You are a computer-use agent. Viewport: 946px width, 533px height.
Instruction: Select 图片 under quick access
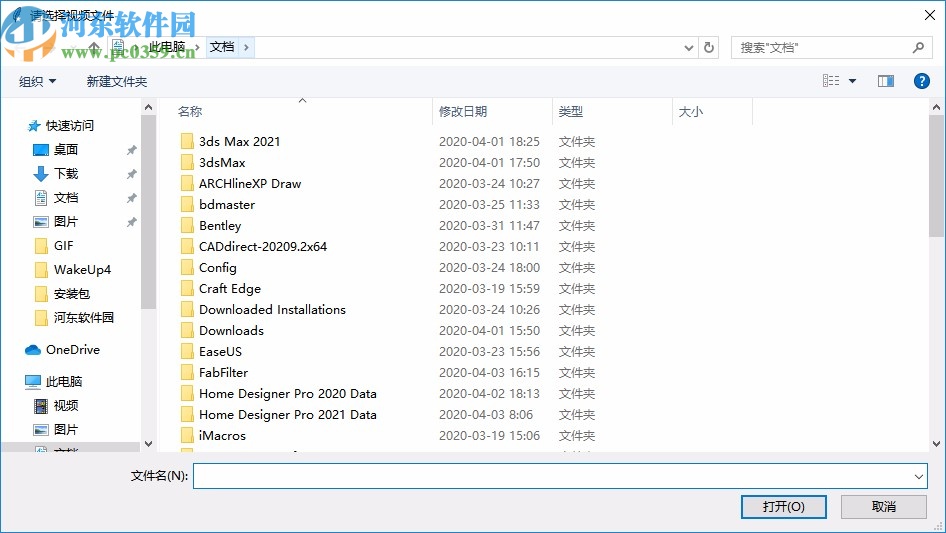(66, 222)
